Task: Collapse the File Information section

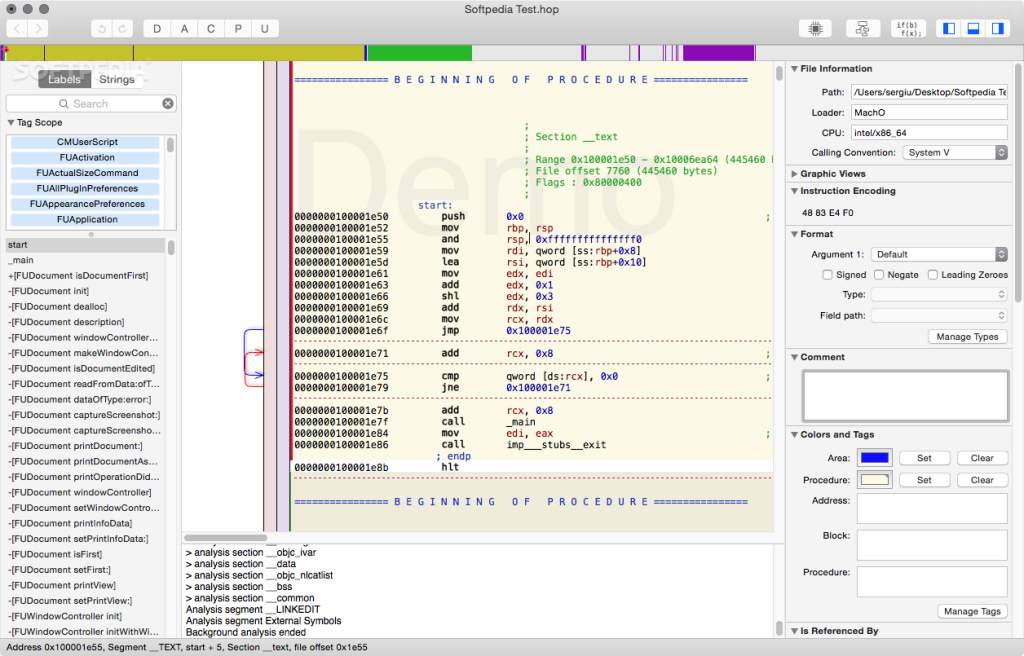Action: coord(794,69)
